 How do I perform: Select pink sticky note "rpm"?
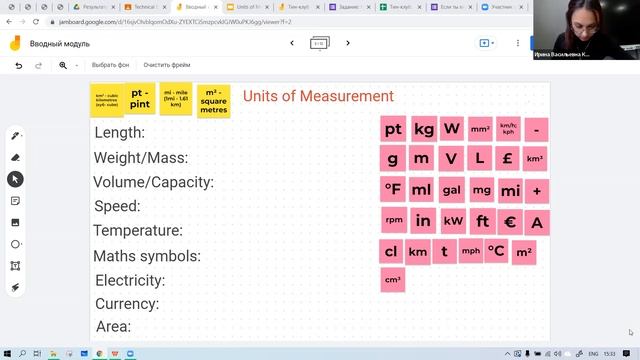(x=394, y=220)
